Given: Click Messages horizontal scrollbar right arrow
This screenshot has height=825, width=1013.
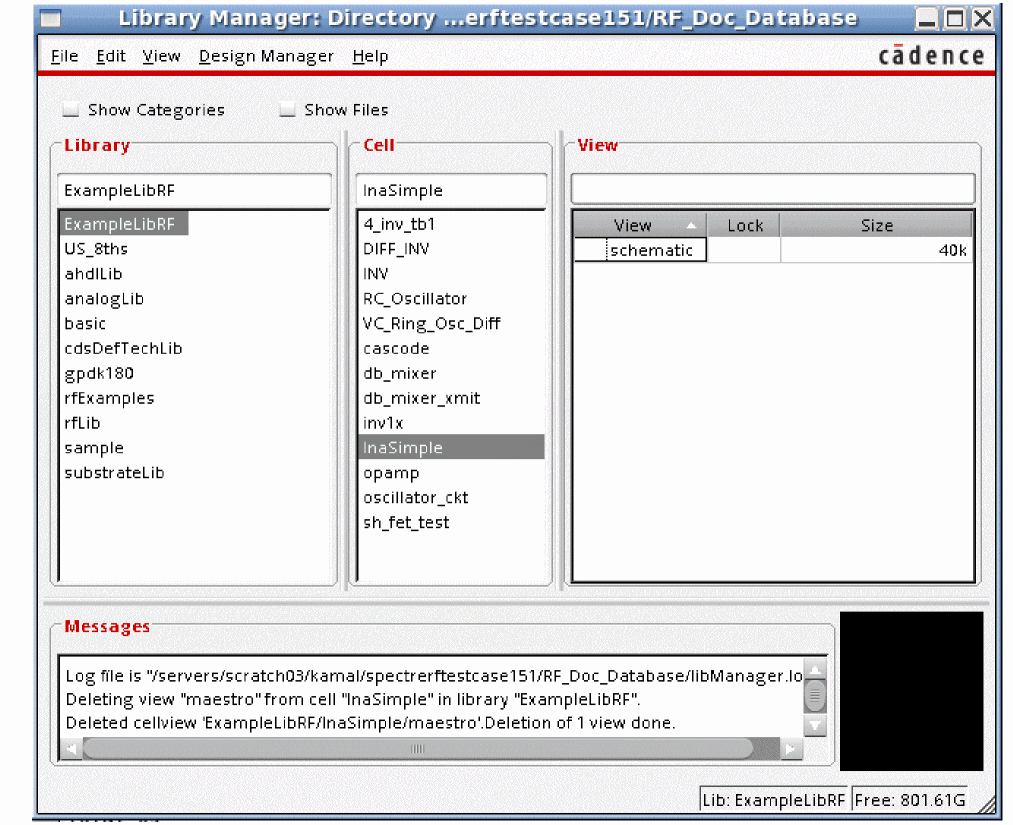Looking at the screenshot, I should 791,749.
